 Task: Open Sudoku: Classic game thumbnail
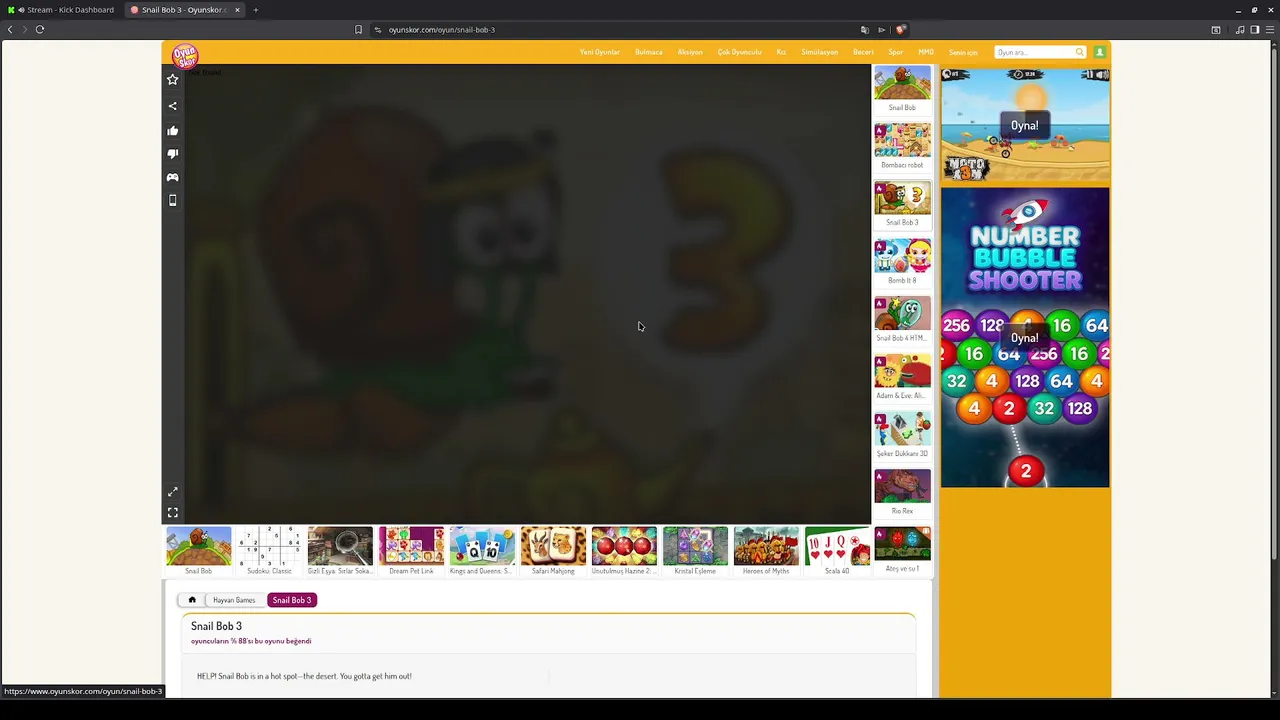point(269,551)
